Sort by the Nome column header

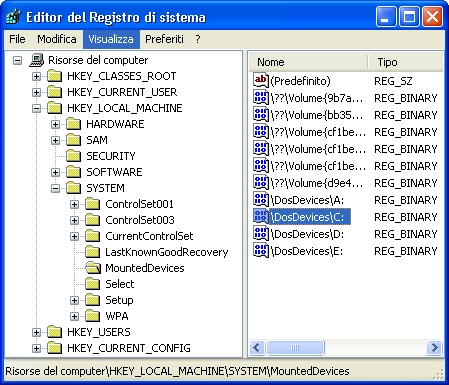[309, 62]
